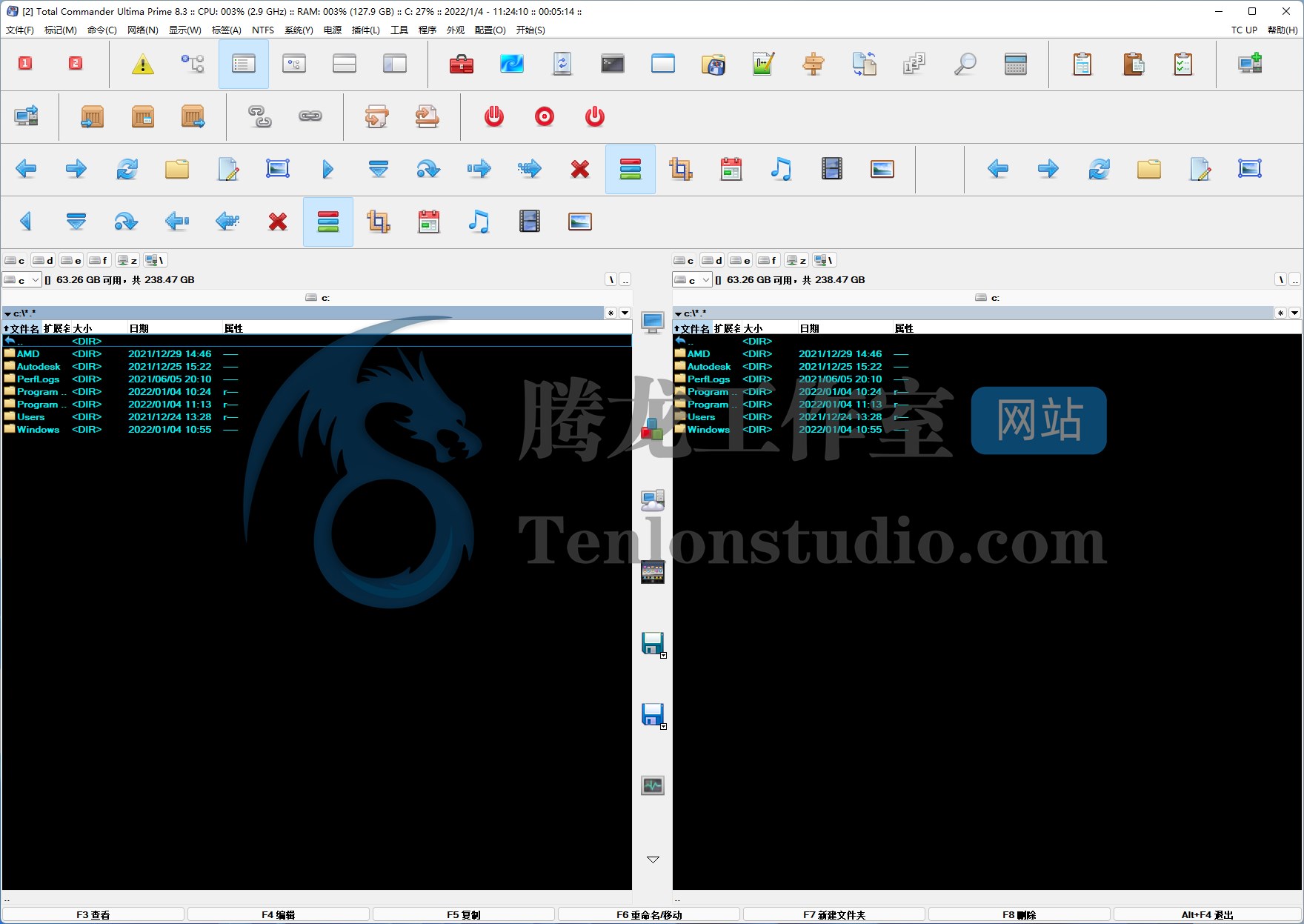Click the monitor icon in middle vertical bar

click(653, 322)
